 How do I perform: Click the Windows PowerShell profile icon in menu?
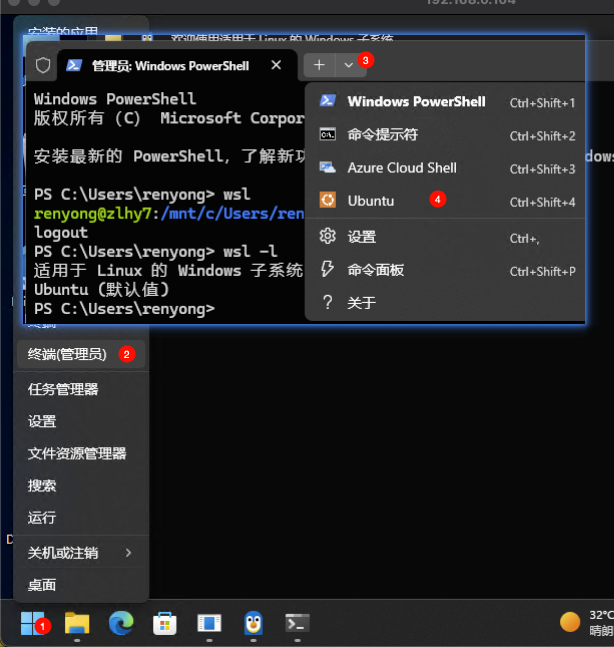pyautogui.click(x=328, y=101)
